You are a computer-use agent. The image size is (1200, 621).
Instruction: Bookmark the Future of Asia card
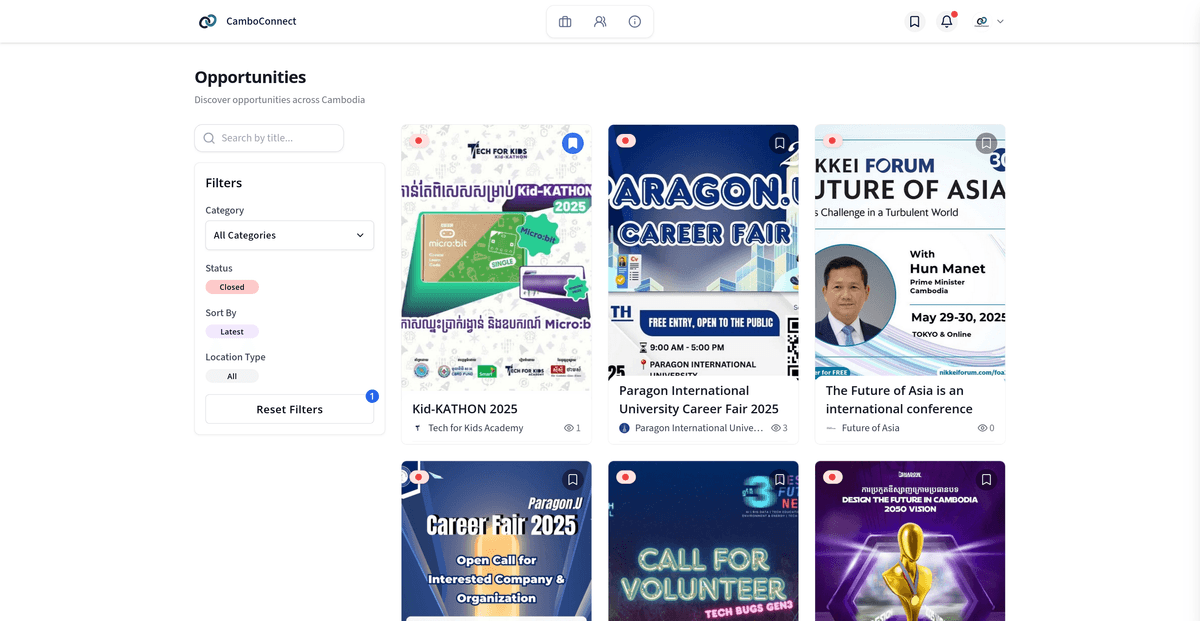click(x=986, y=143)
